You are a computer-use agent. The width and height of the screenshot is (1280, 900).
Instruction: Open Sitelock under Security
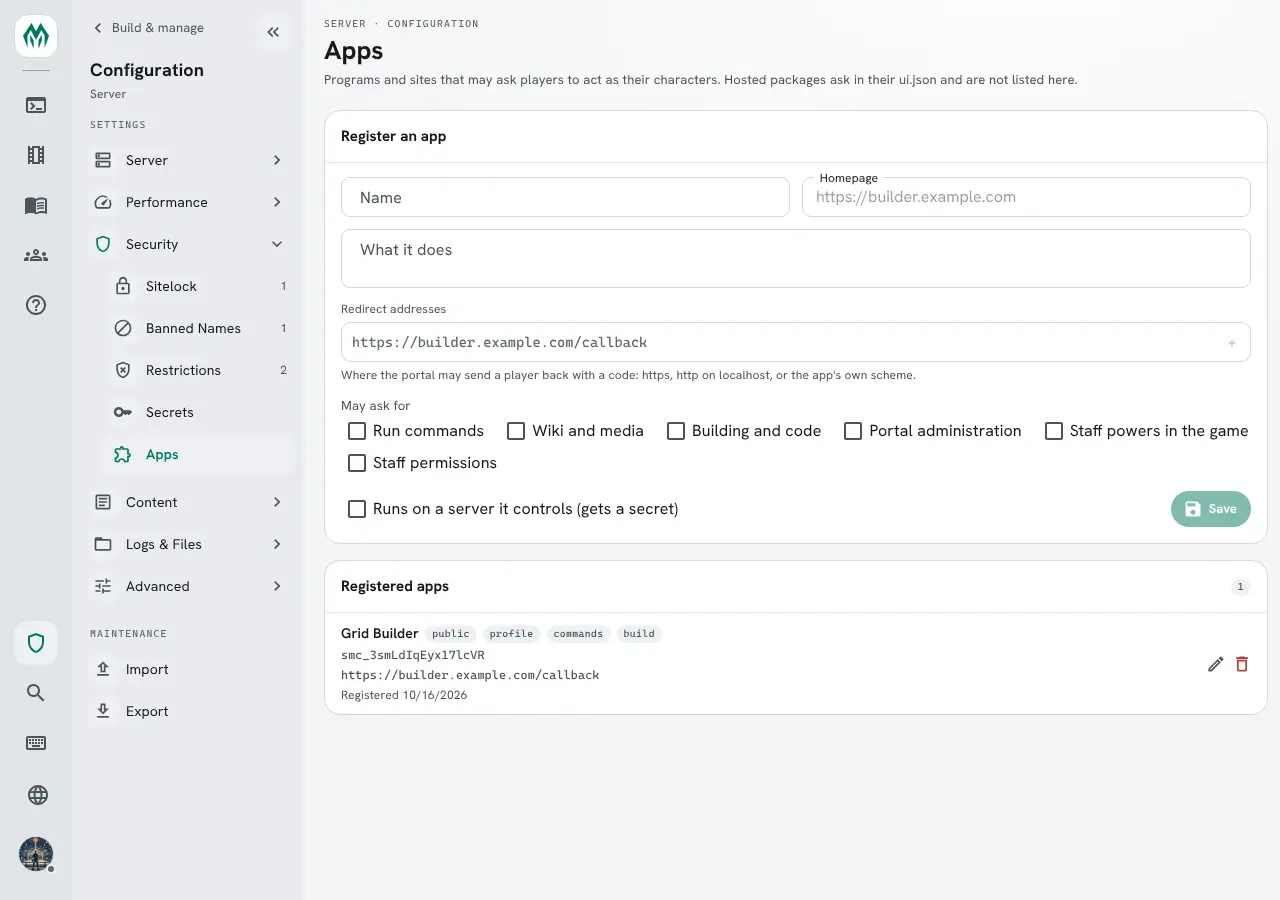pos(198,286)
